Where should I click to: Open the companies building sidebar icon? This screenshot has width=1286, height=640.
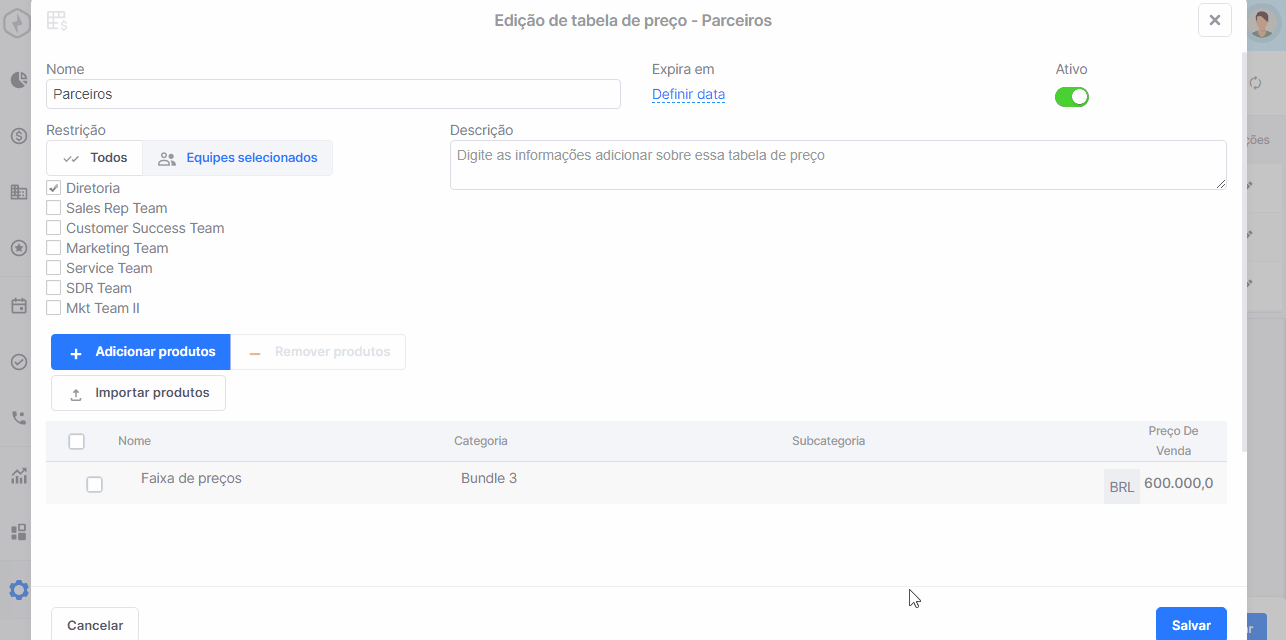click(x=18, y=192)
